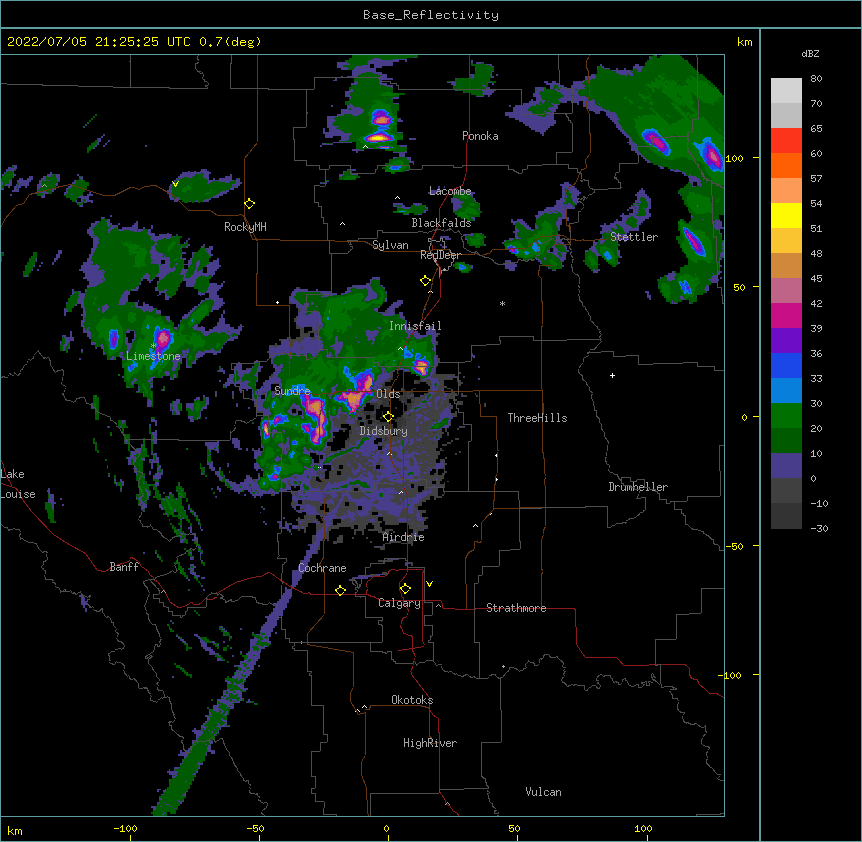Pick the royal blue swatch near 36 dBZ
The width and height of the screenshot is (862, 842).
coord(786,365)
